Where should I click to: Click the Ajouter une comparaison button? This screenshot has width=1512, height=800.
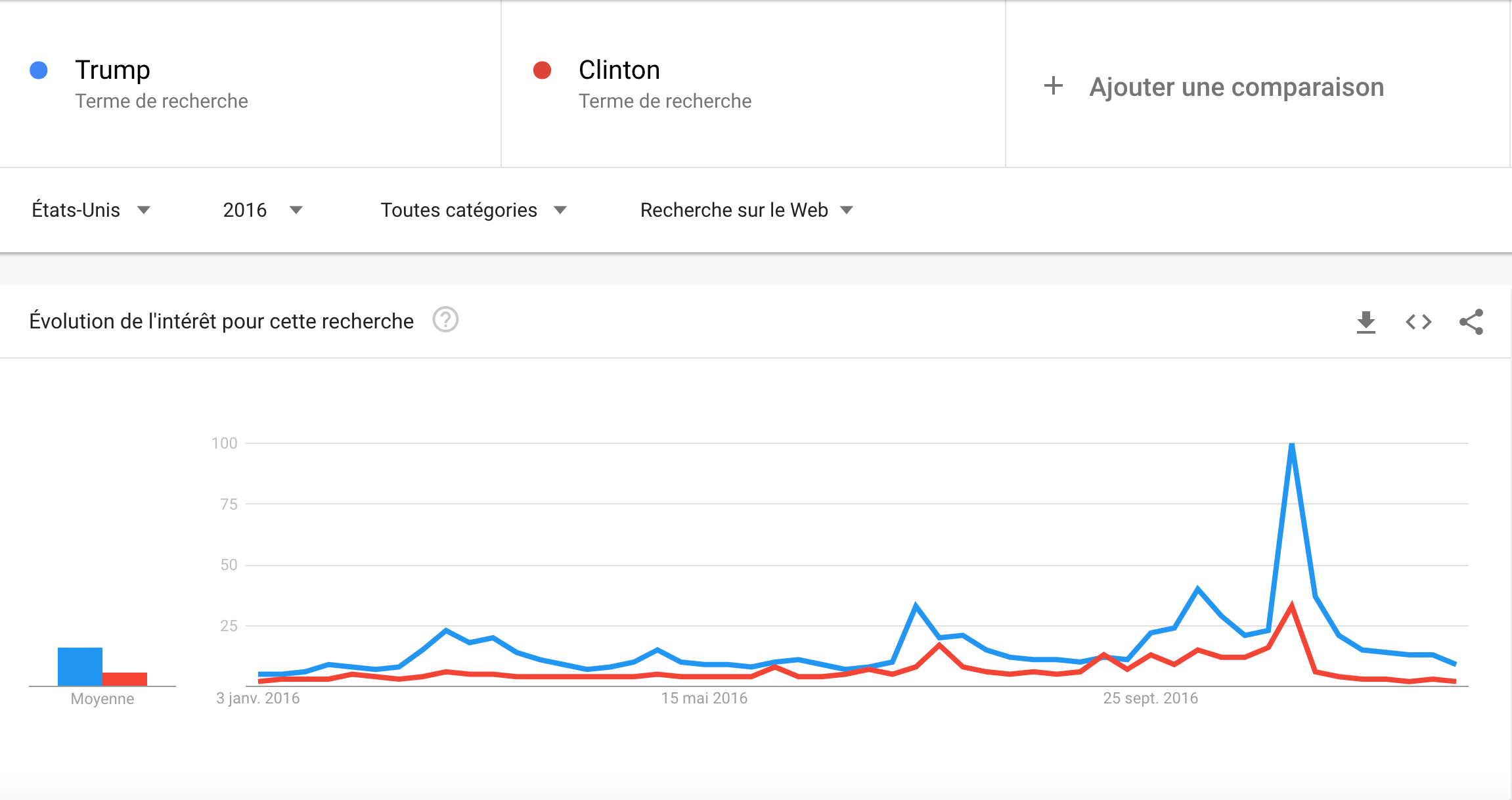coord(1236,87)
